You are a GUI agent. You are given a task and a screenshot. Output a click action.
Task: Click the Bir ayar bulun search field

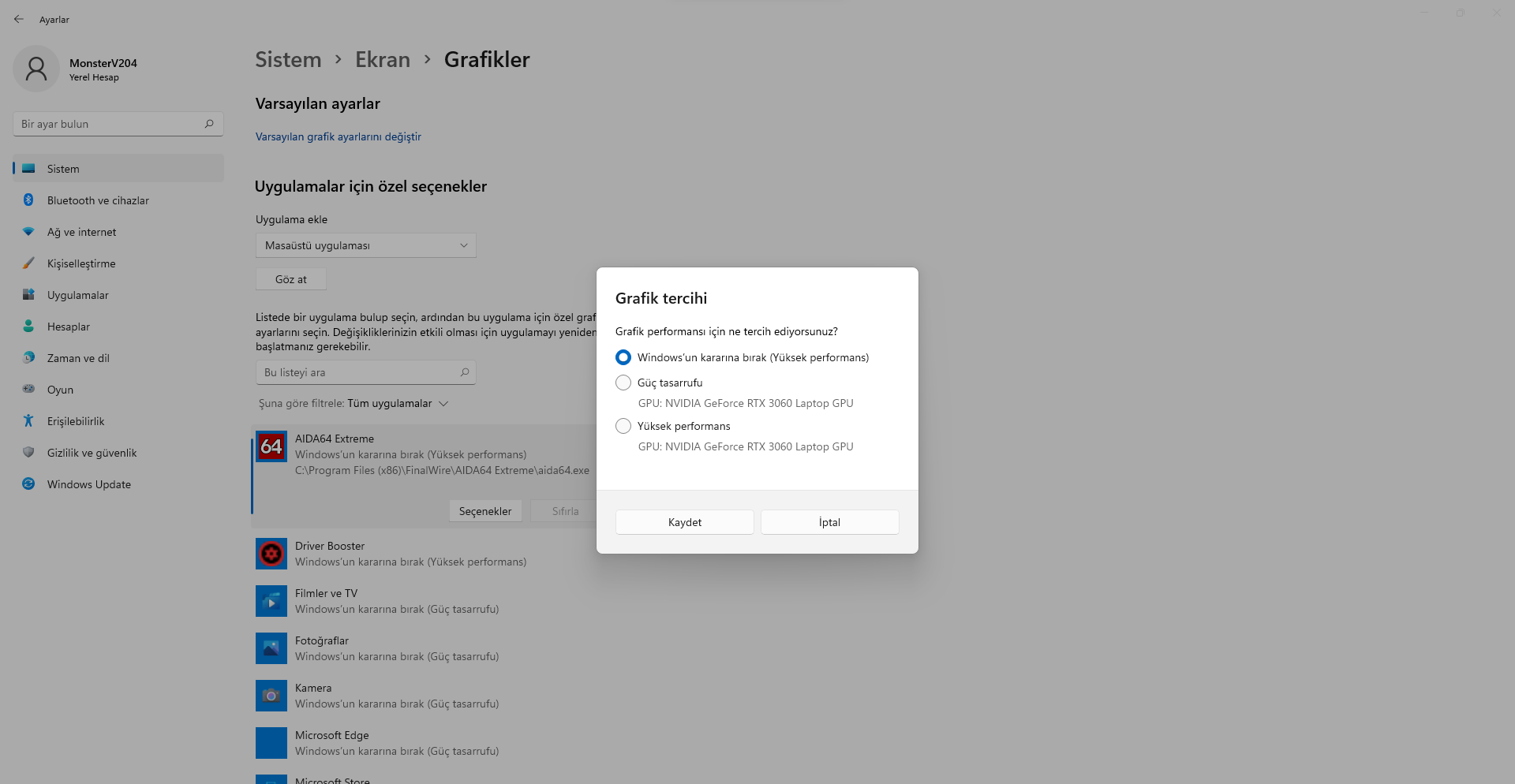tap(118, 124)
